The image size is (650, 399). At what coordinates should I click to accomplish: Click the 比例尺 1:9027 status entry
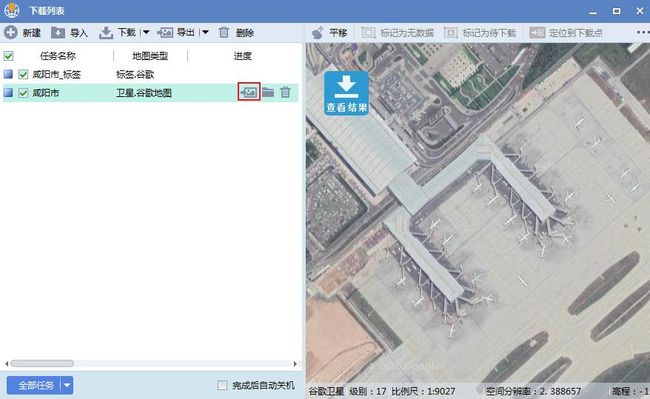tap(423, 391)
